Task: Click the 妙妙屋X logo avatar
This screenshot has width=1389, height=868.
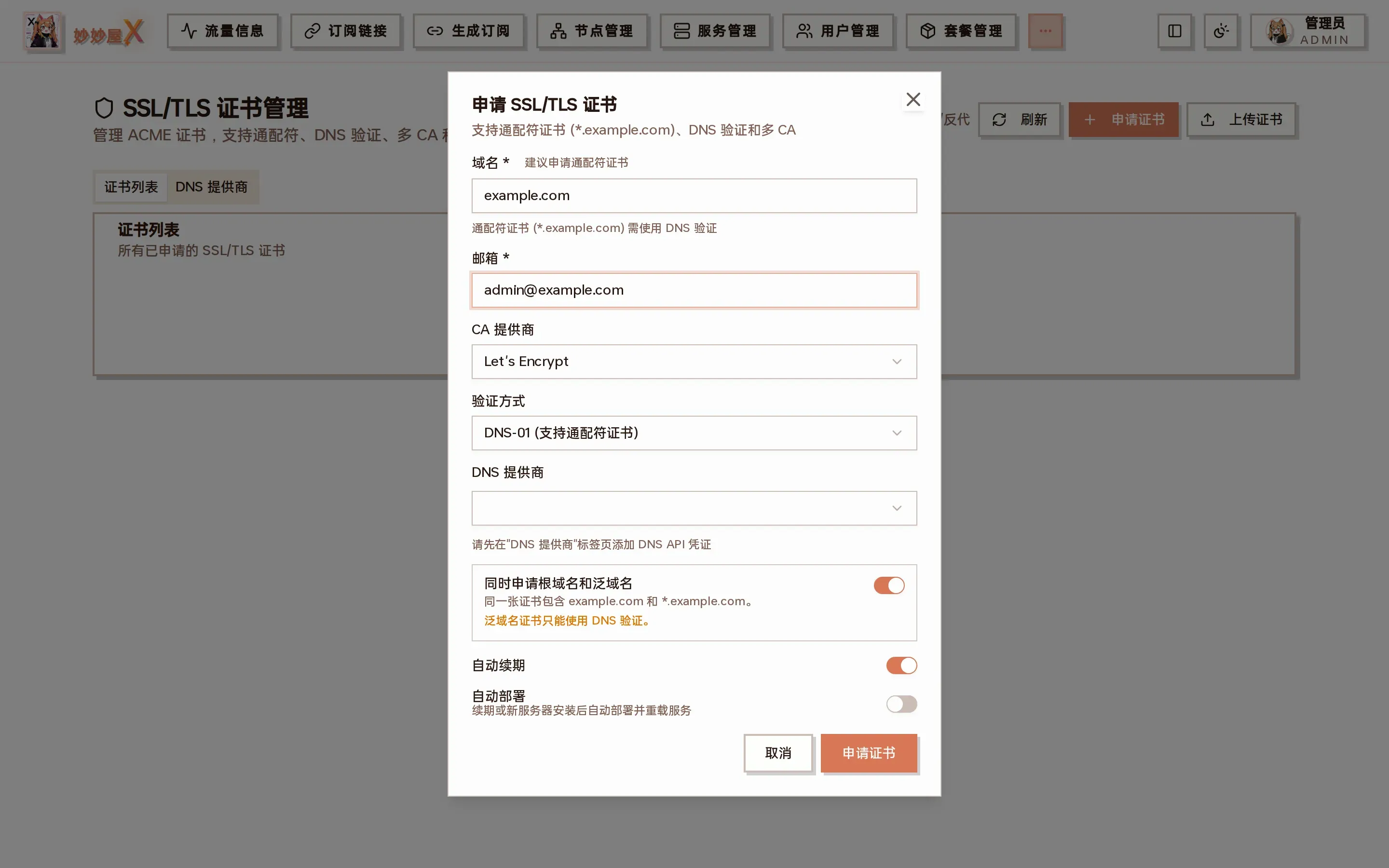Action: coord(43,31)
